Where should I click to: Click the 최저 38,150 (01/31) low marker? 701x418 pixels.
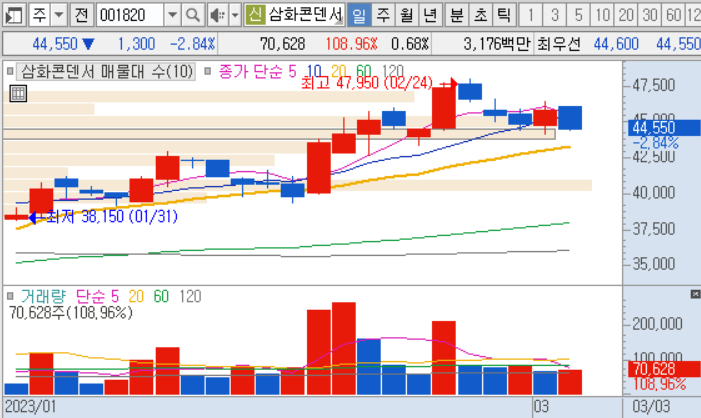(x=112, y=217)
